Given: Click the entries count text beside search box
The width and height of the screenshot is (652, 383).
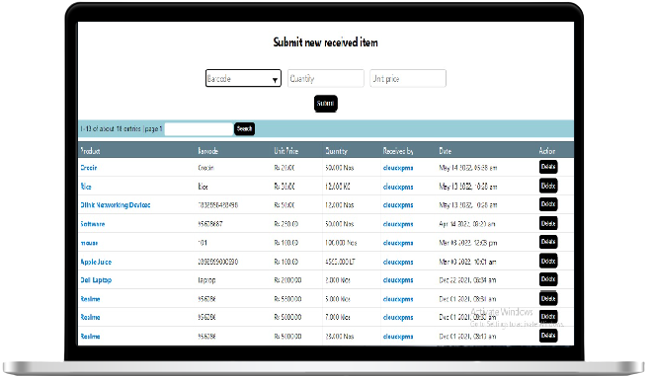Looking at the screenshot, I should click(x=121, y=129).
